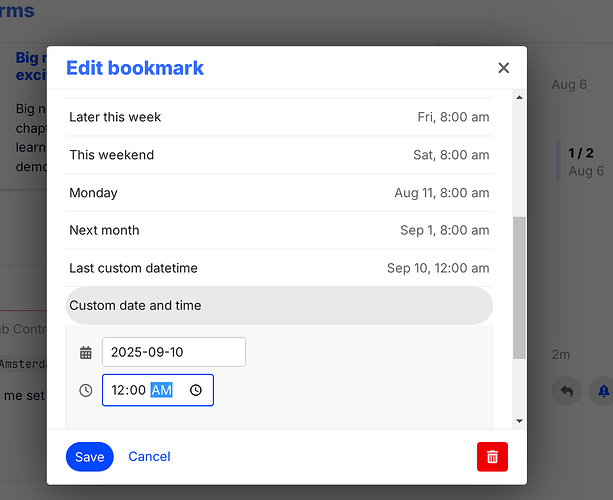Save the bookmark changes
Screen dimensions: 613x500
tap(89, 456)
